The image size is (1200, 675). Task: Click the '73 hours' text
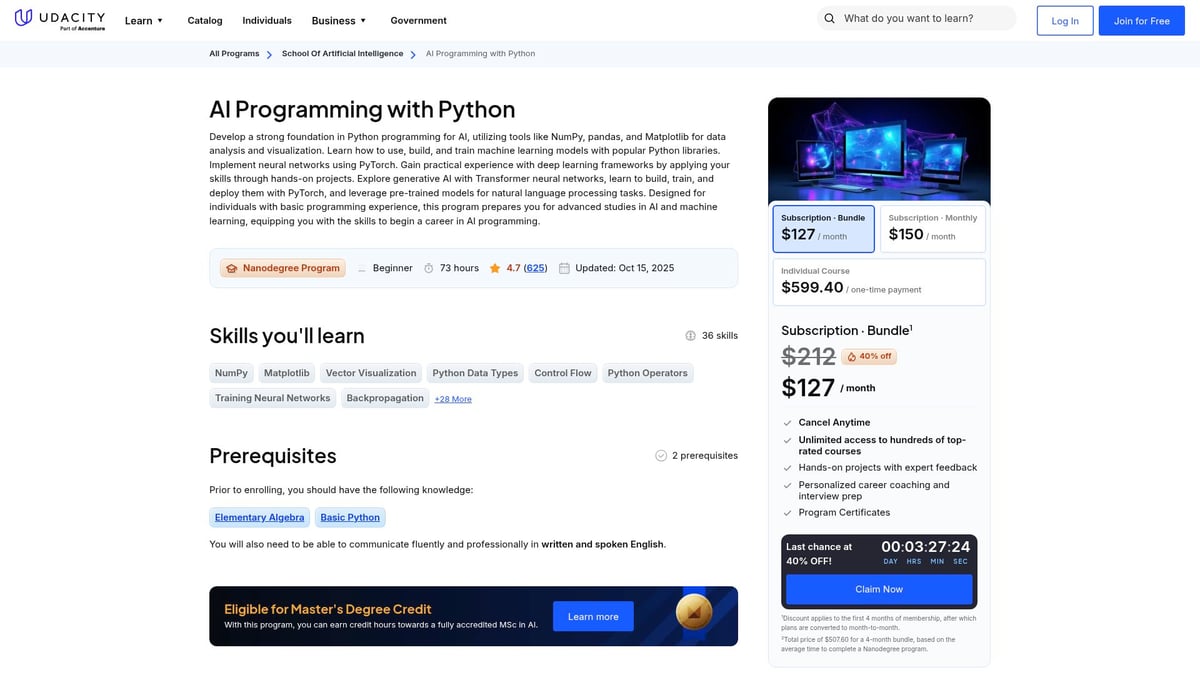(x=459, y=268)
